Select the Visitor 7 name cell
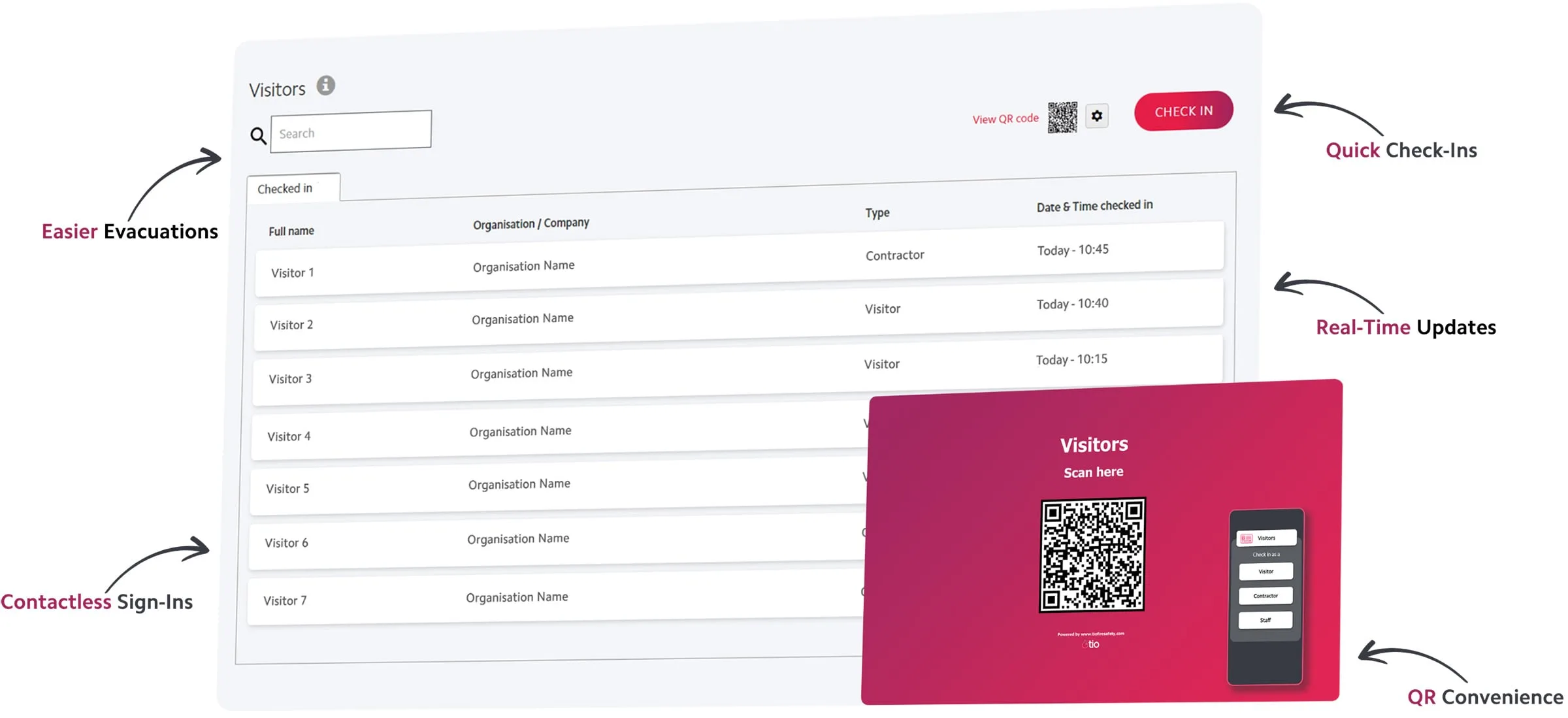The height and width of the screenshot is (718, 1568). point(285,600)
